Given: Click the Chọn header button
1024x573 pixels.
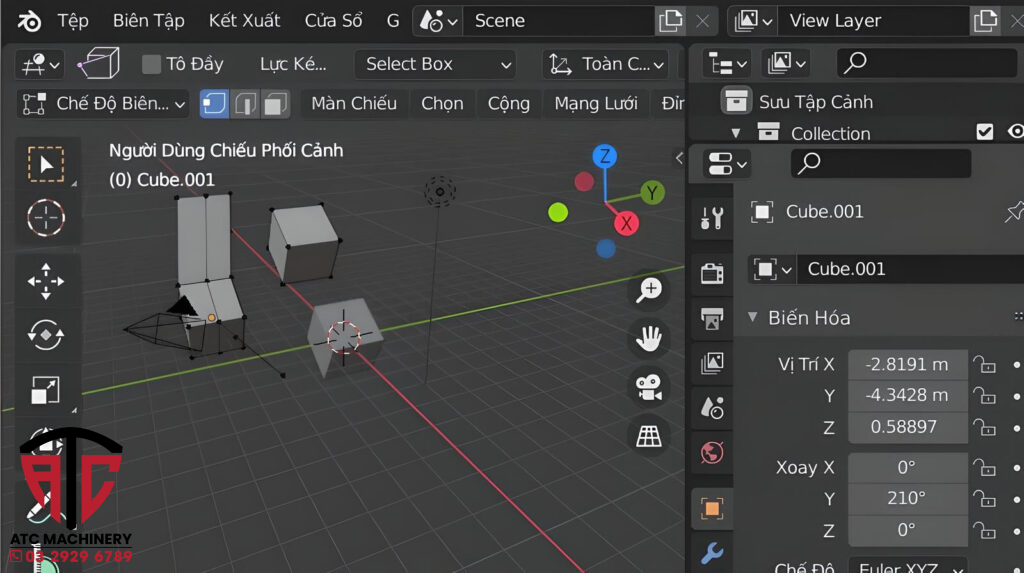Looking at the screenshot, I should [x=442, y=103].
